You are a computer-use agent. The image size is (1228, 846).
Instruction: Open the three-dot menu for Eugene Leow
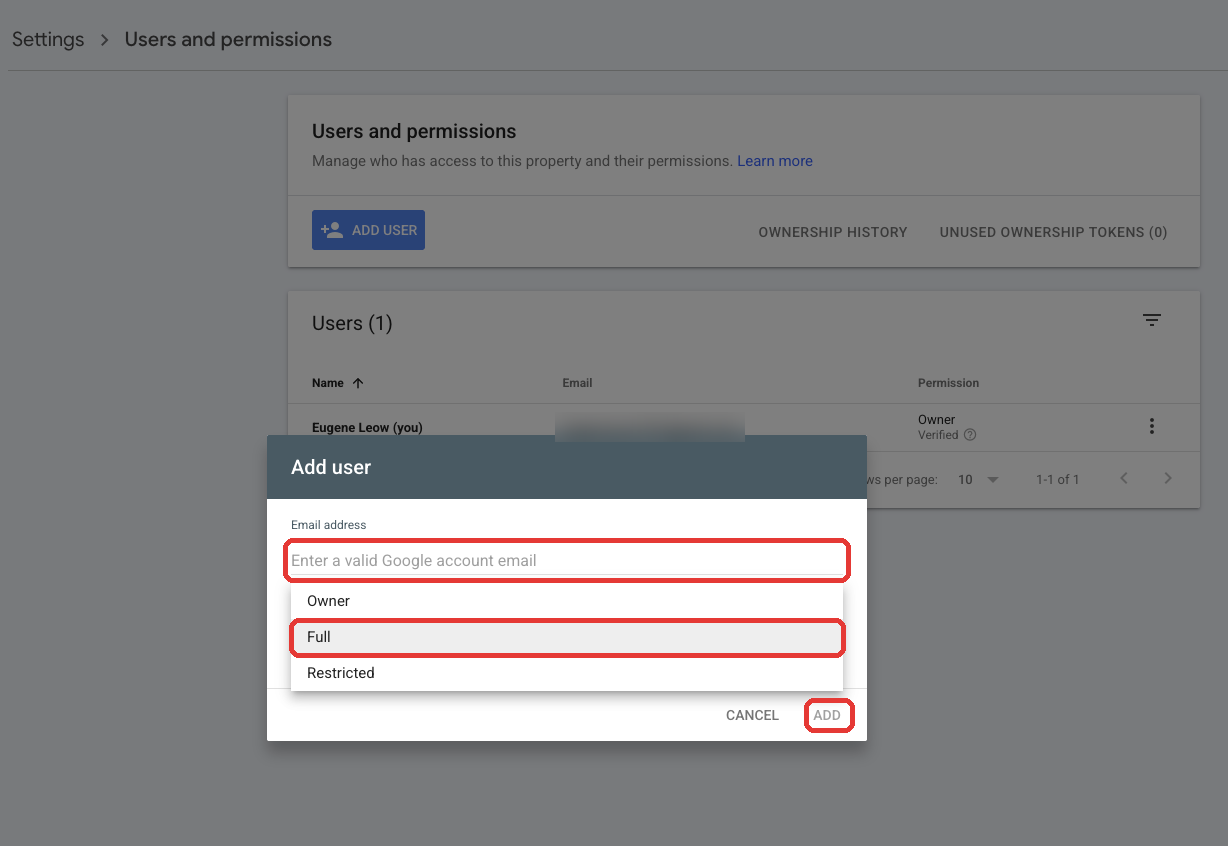tap(1152, 427)
